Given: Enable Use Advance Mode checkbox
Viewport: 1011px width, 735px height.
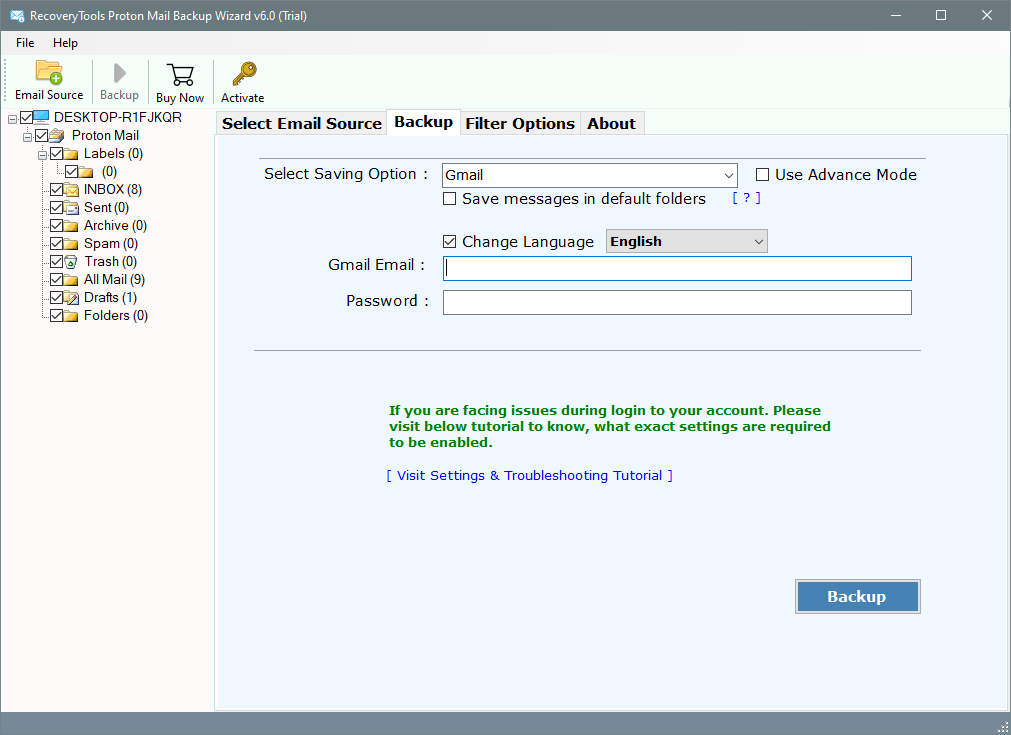Looking at the screenshot, I should pyautogui.click(x=762, y=175).
